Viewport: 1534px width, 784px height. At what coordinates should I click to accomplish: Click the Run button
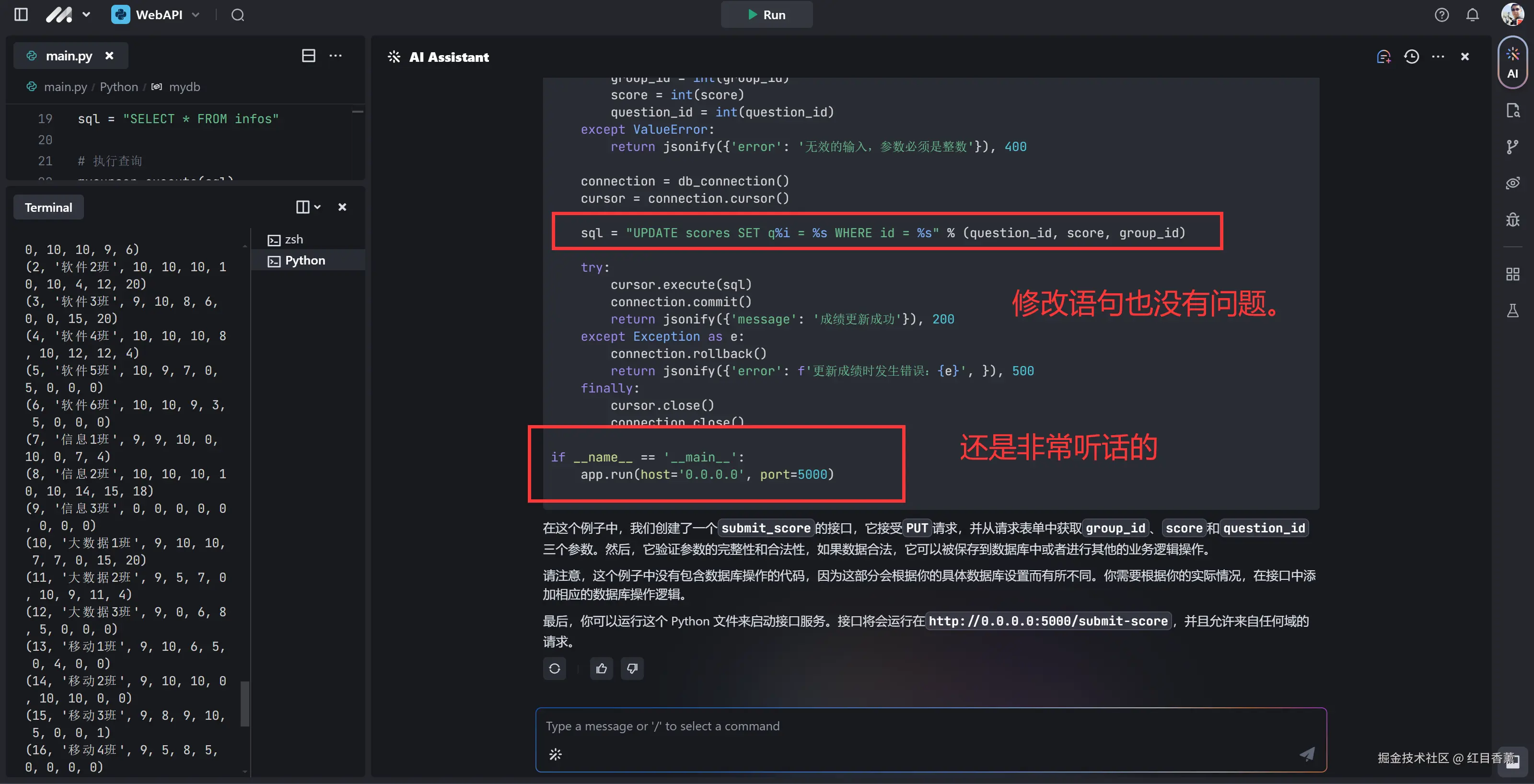coord(767,15)
